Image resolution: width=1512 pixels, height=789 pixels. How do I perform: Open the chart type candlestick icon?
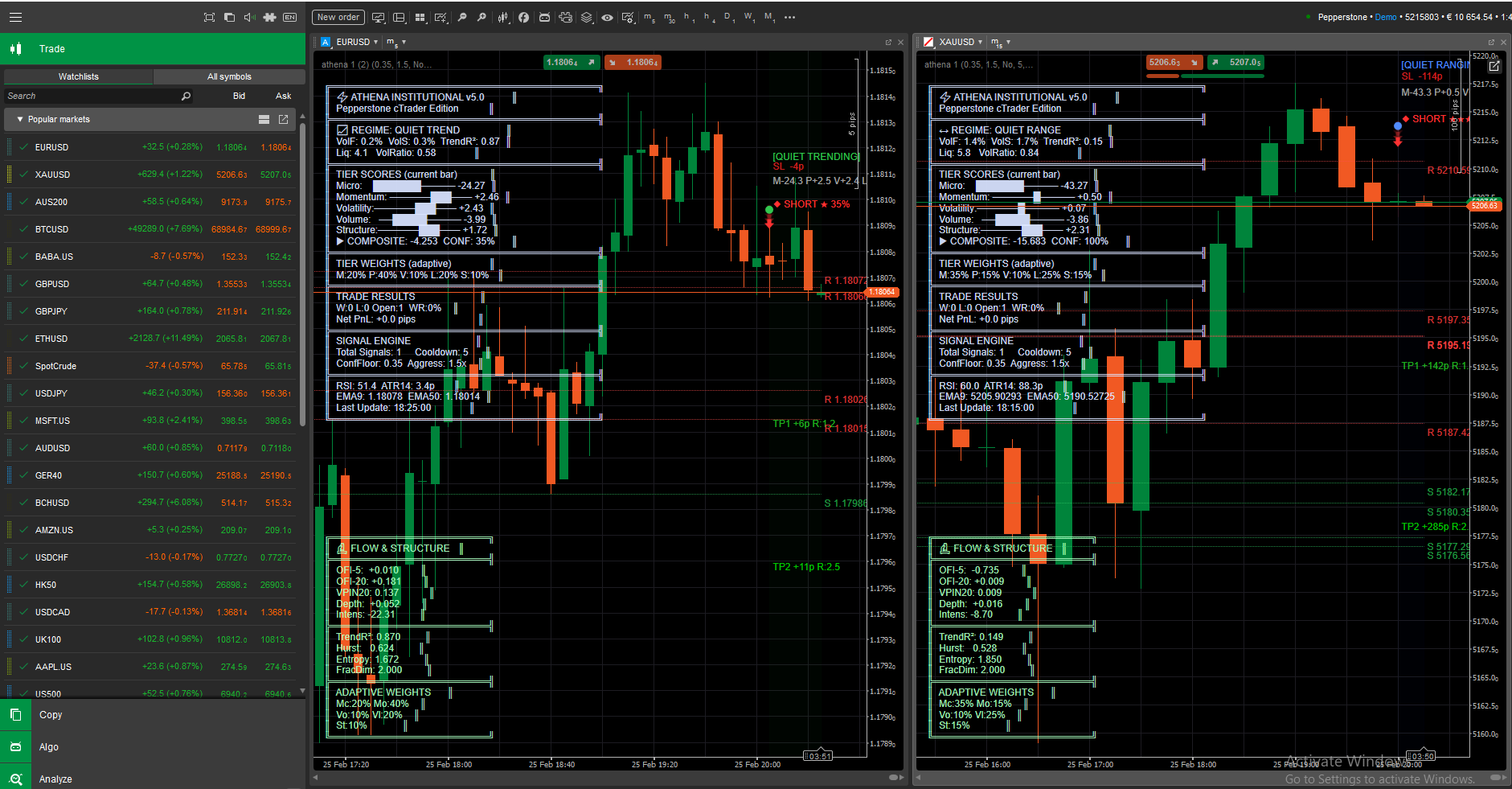pos(503,17)
